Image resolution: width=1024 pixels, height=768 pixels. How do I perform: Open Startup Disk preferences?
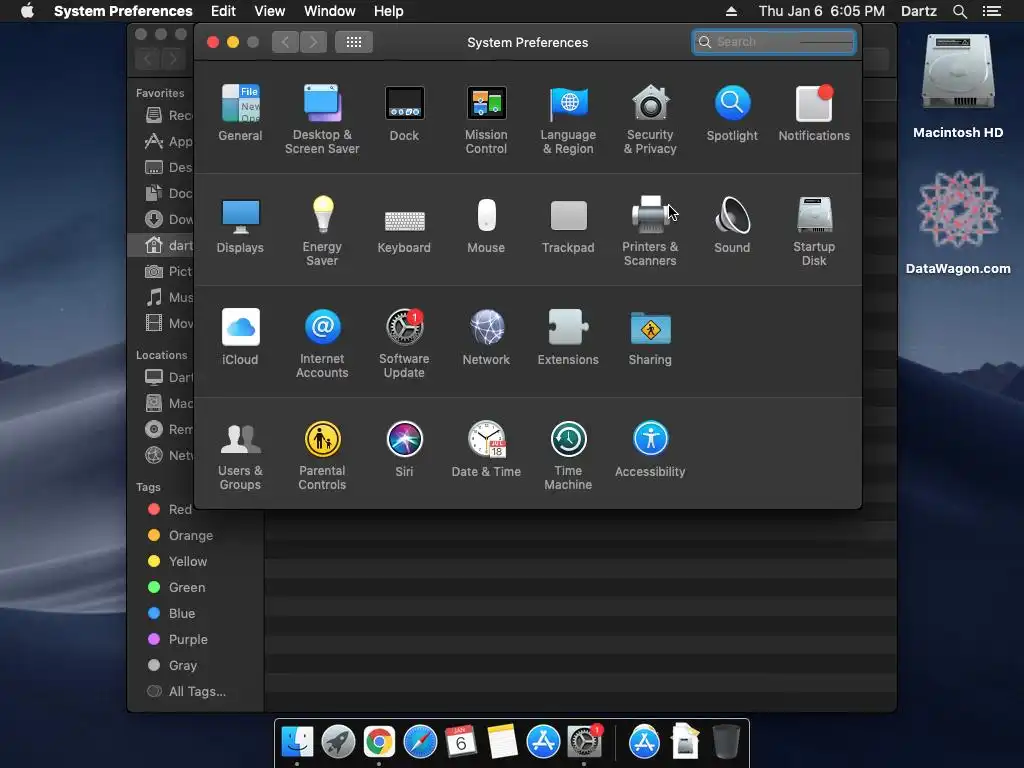tap(814, 231)
